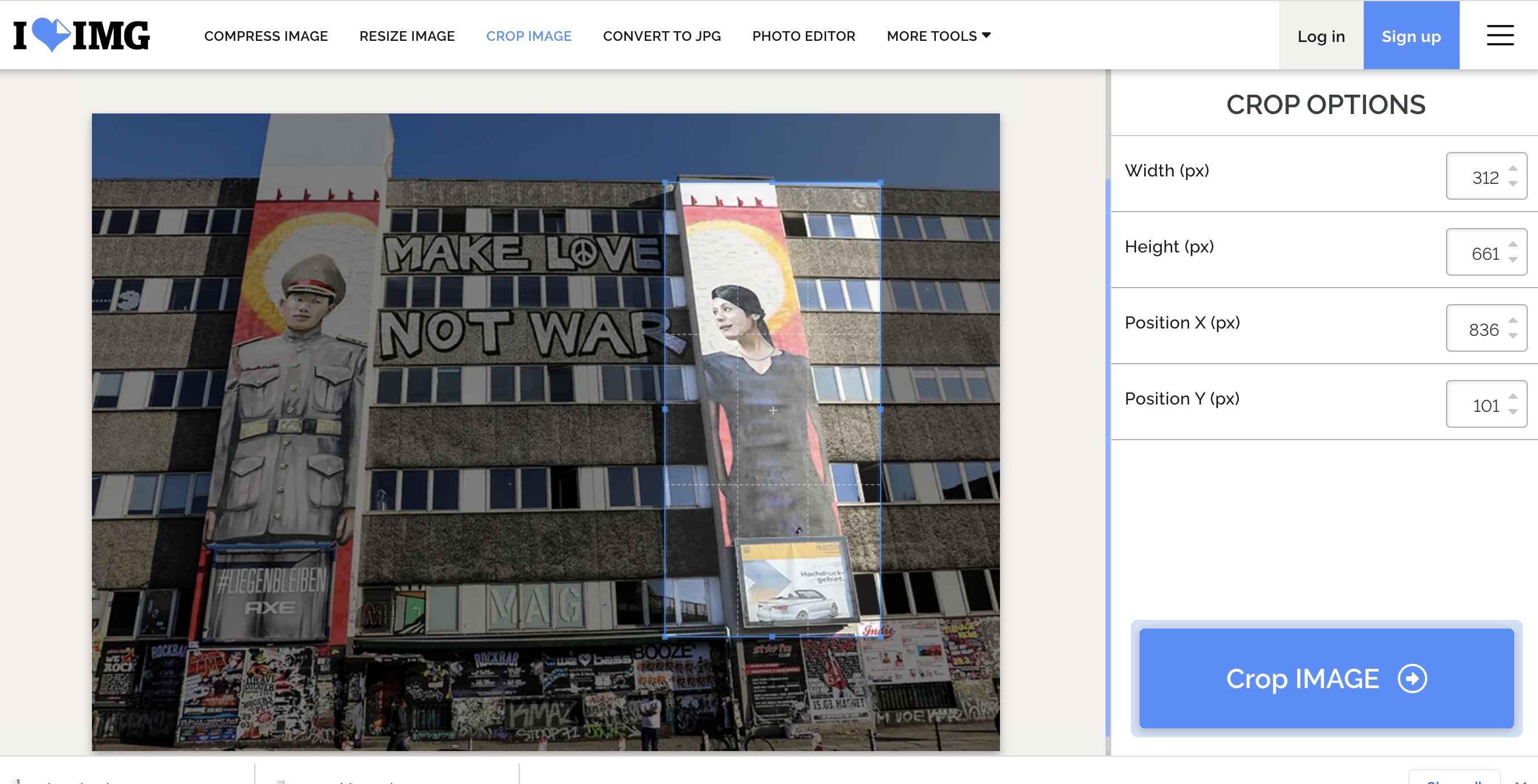This screenshot has height=784, width=1538.
Task: Increase Position X with the up arrow
Action: [1513, 321]
